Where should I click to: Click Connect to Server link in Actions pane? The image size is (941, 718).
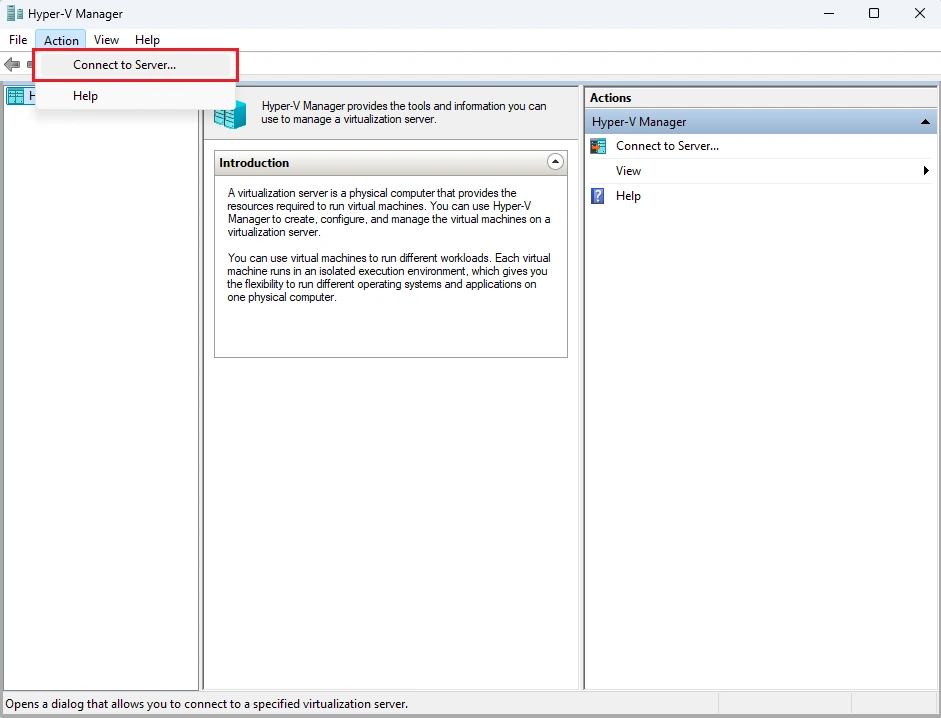(667, 146)
